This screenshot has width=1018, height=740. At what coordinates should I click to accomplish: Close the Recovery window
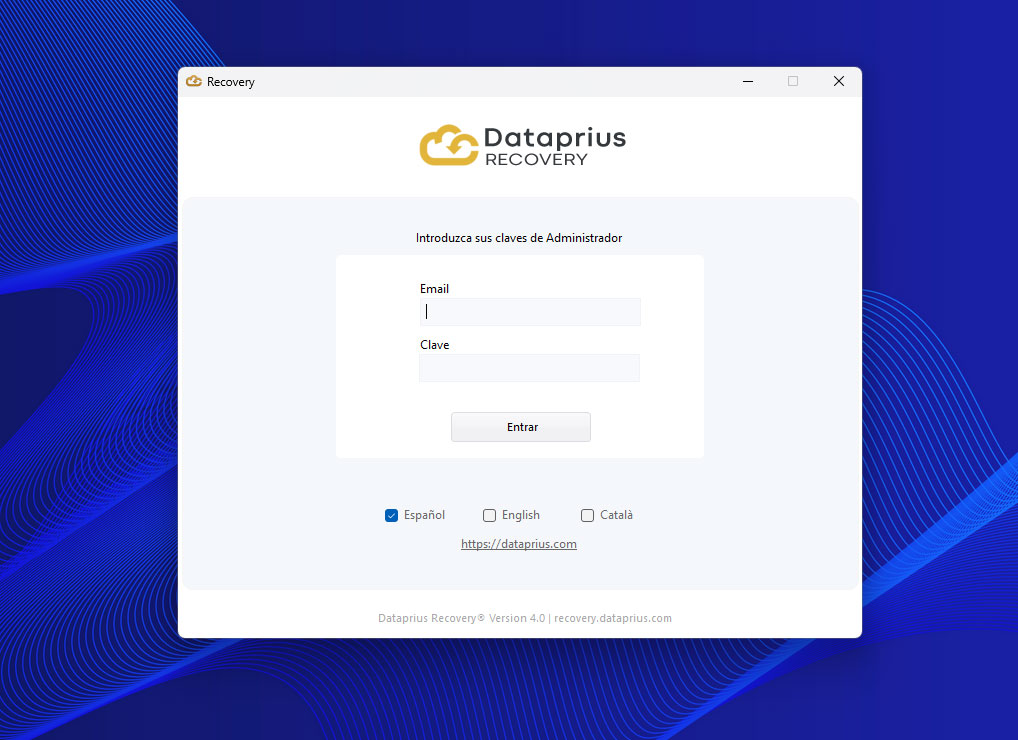tap(839, 81)
